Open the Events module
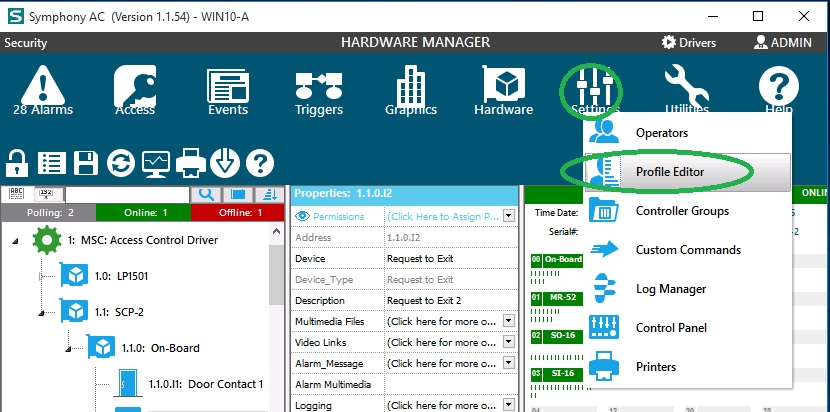This screenshot has width=830, height=412. click(228, 90)
